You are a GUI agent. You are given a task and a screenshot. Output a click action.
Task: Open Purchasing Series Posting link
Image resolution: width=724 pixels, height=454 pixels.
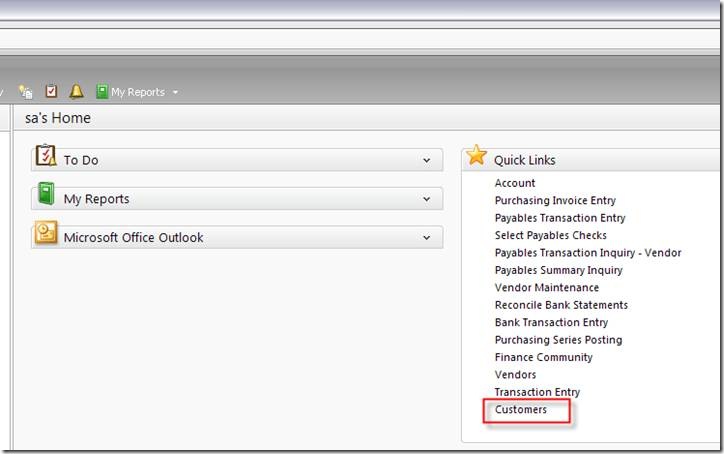(558, 340)
